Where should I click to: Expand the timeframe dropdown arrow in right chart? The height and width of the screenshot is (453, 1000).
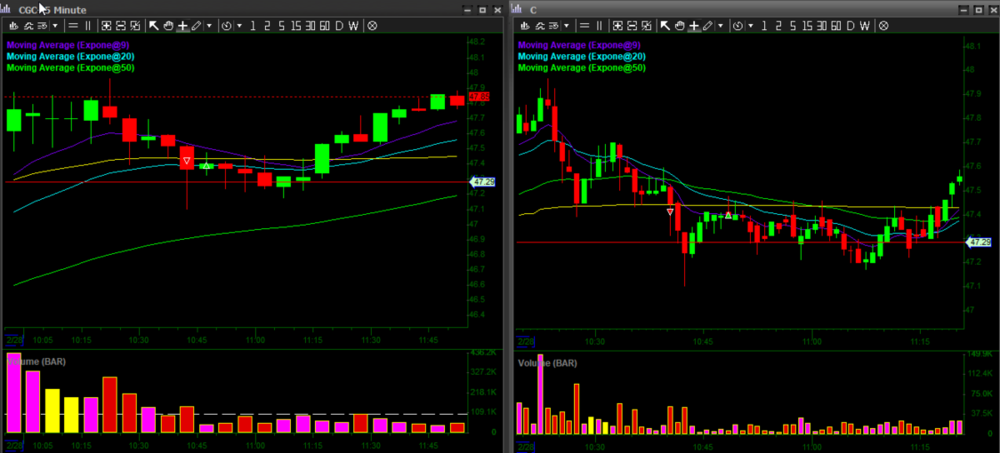749,25
